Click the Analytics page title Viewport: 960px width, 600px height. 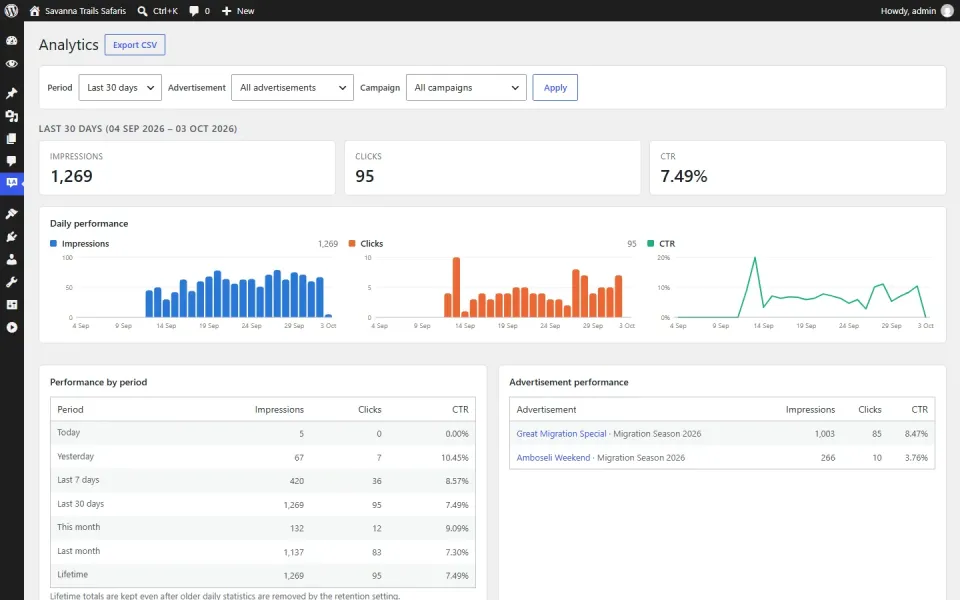pos(69,45)
